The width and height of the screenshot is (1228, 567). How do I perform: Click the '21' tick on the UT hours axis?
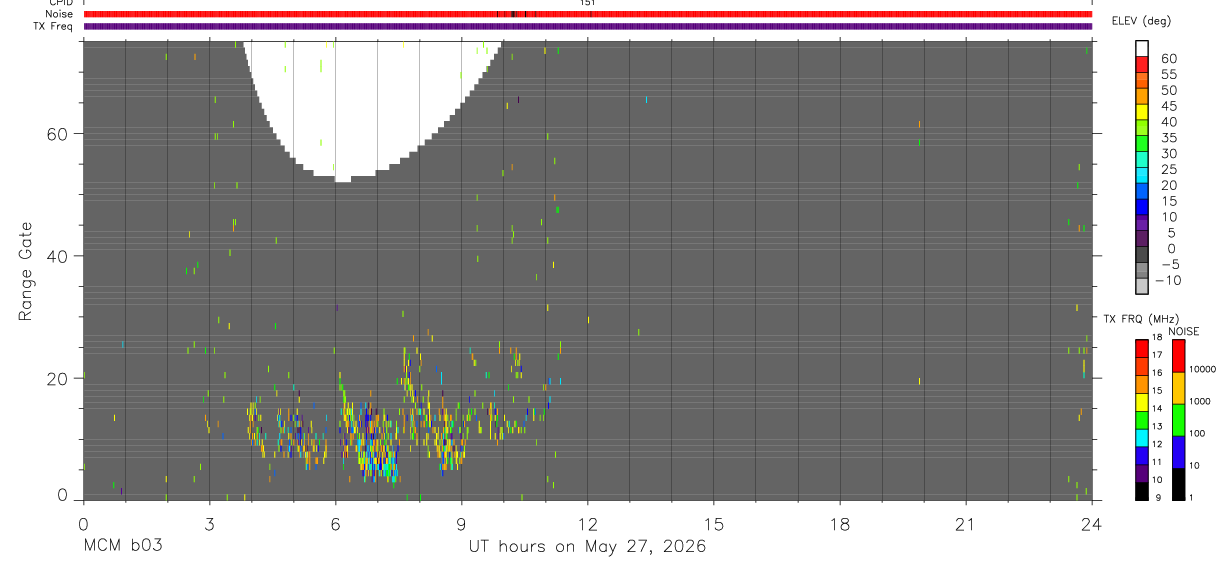click(x=965, y=524)
